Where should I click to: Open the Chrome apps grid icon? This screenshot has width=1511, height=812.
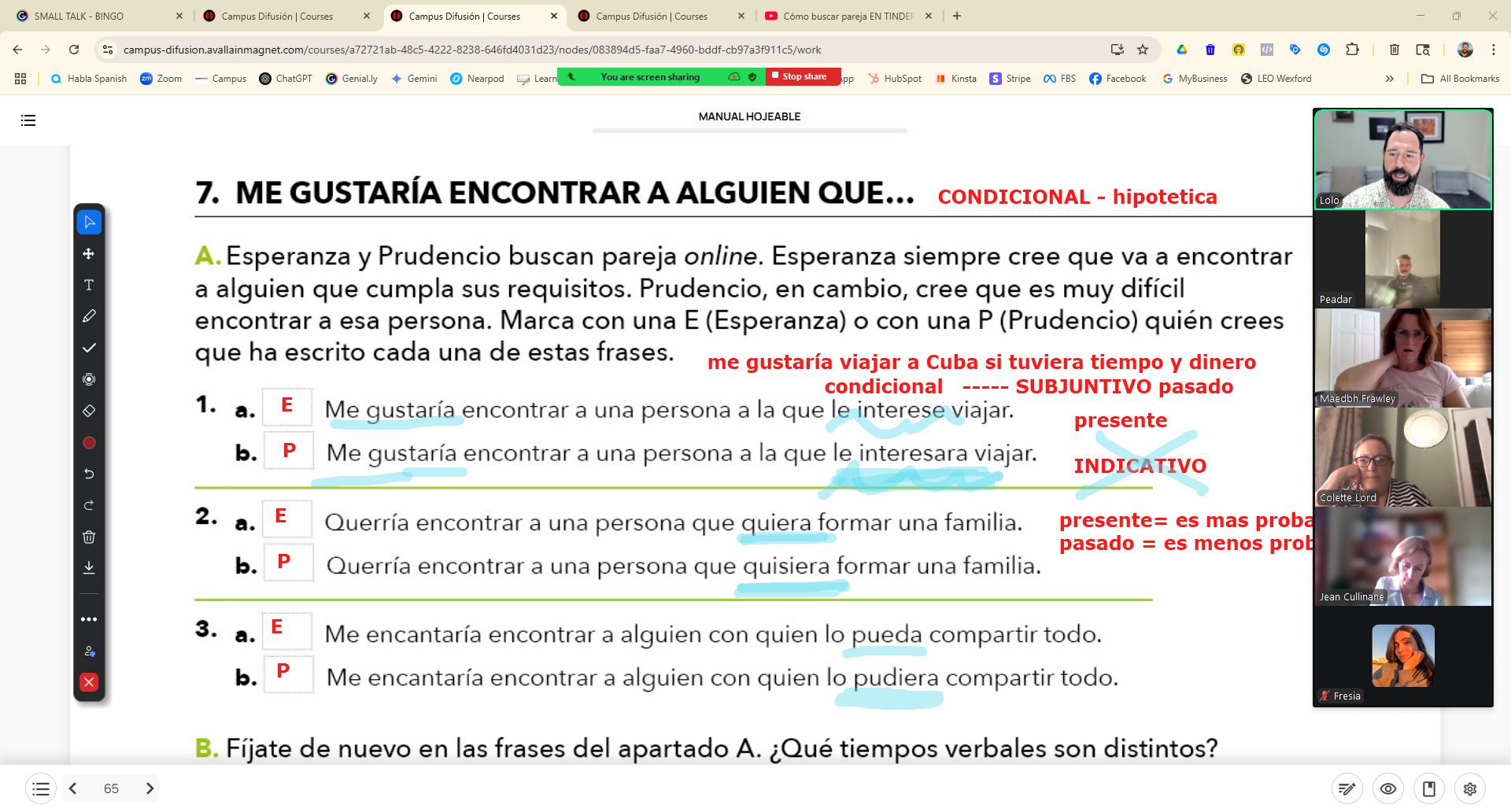click(20, 79)
